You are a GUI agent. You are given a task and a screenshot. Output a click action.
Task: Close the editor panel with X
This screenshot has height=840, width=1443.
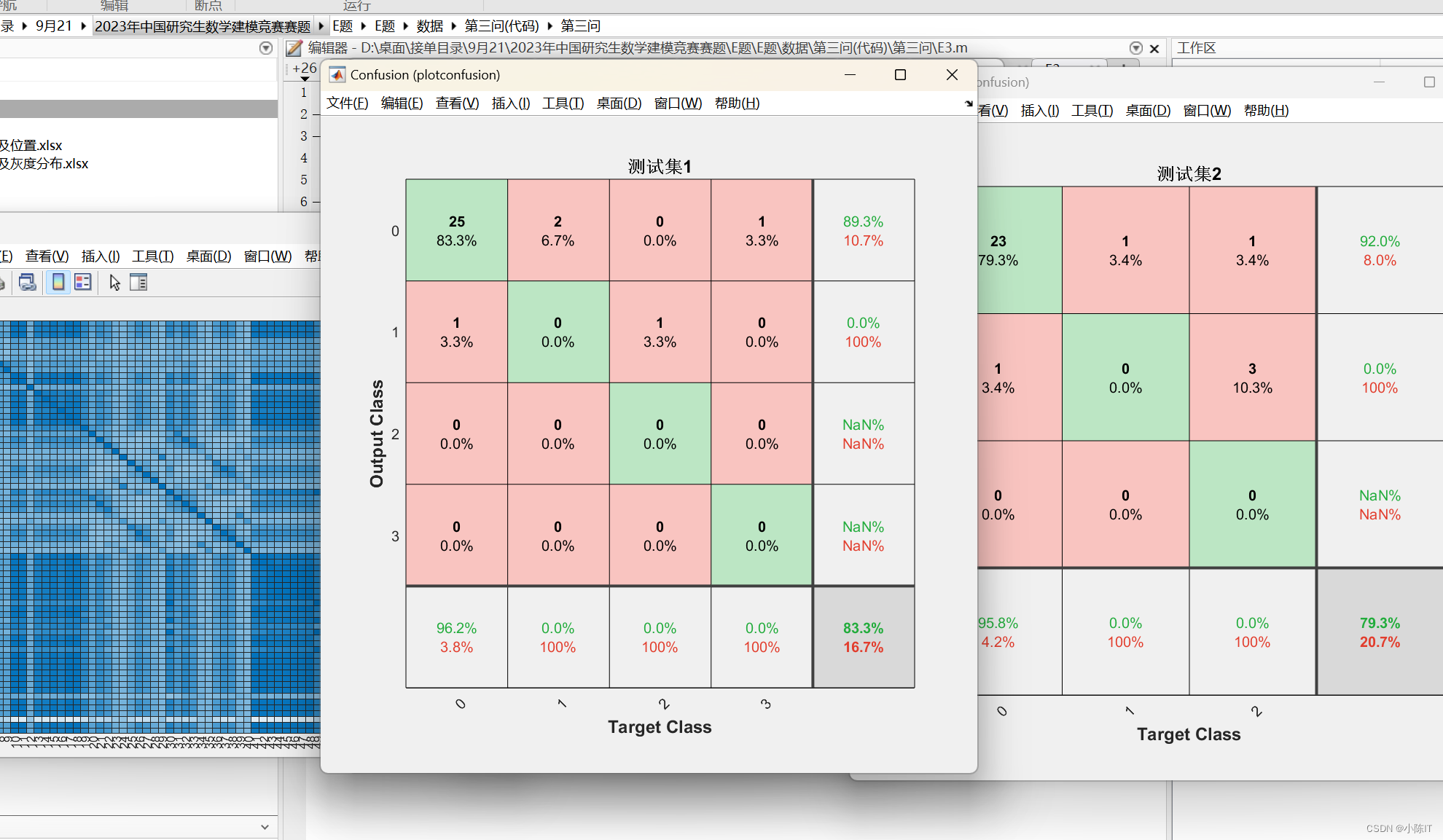pos(1154,49)
